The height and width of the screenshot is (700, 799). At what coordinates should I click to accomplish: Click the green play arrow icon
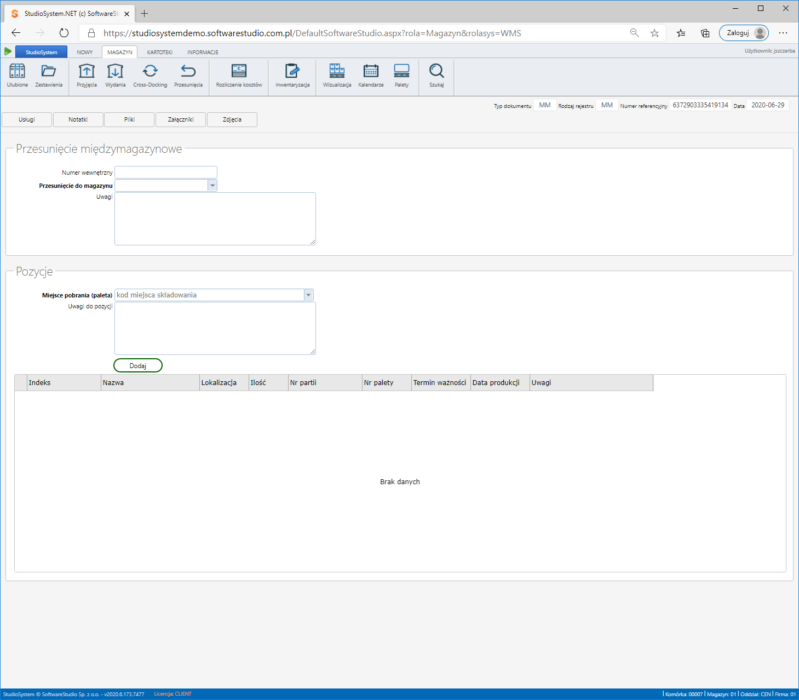[8, 51]
